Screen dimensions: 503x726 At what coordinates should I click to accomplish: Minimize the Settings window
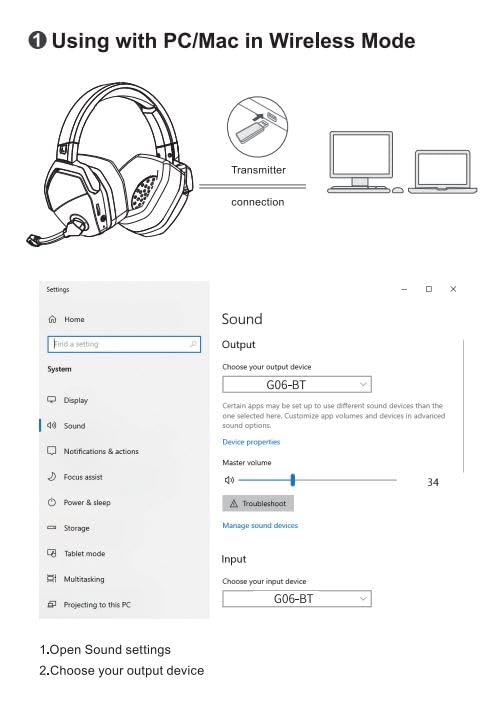pos(404,289)
